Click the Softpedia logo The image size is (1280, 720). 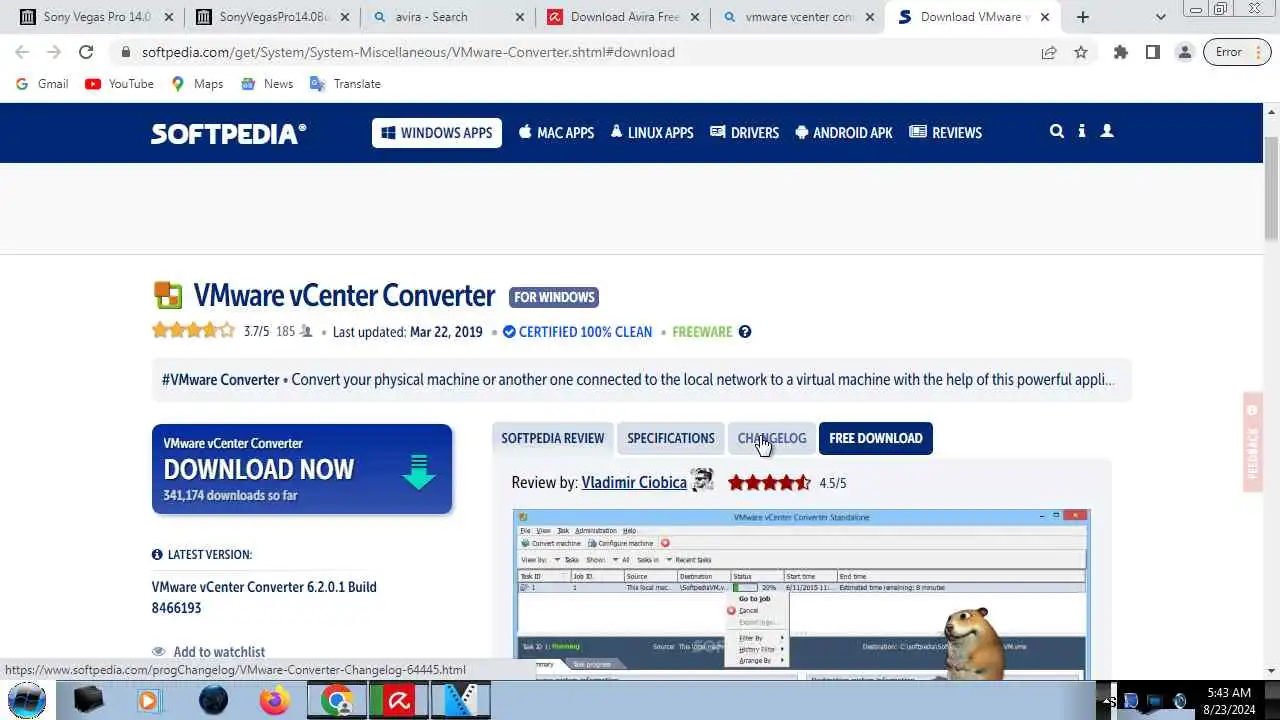click(x=228, y=133)
